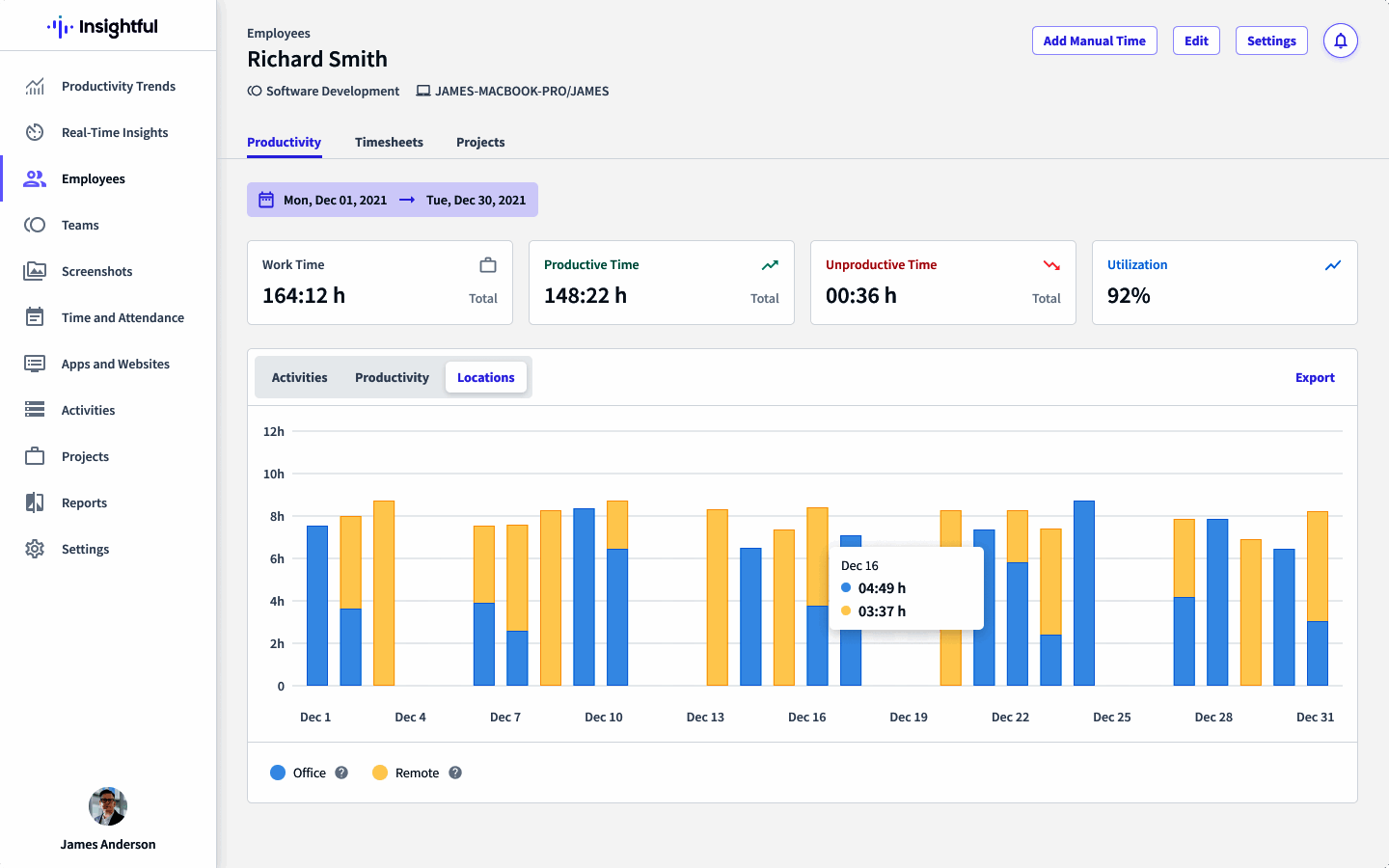Switch to the Timesheets tab

[x=389, y=142]
